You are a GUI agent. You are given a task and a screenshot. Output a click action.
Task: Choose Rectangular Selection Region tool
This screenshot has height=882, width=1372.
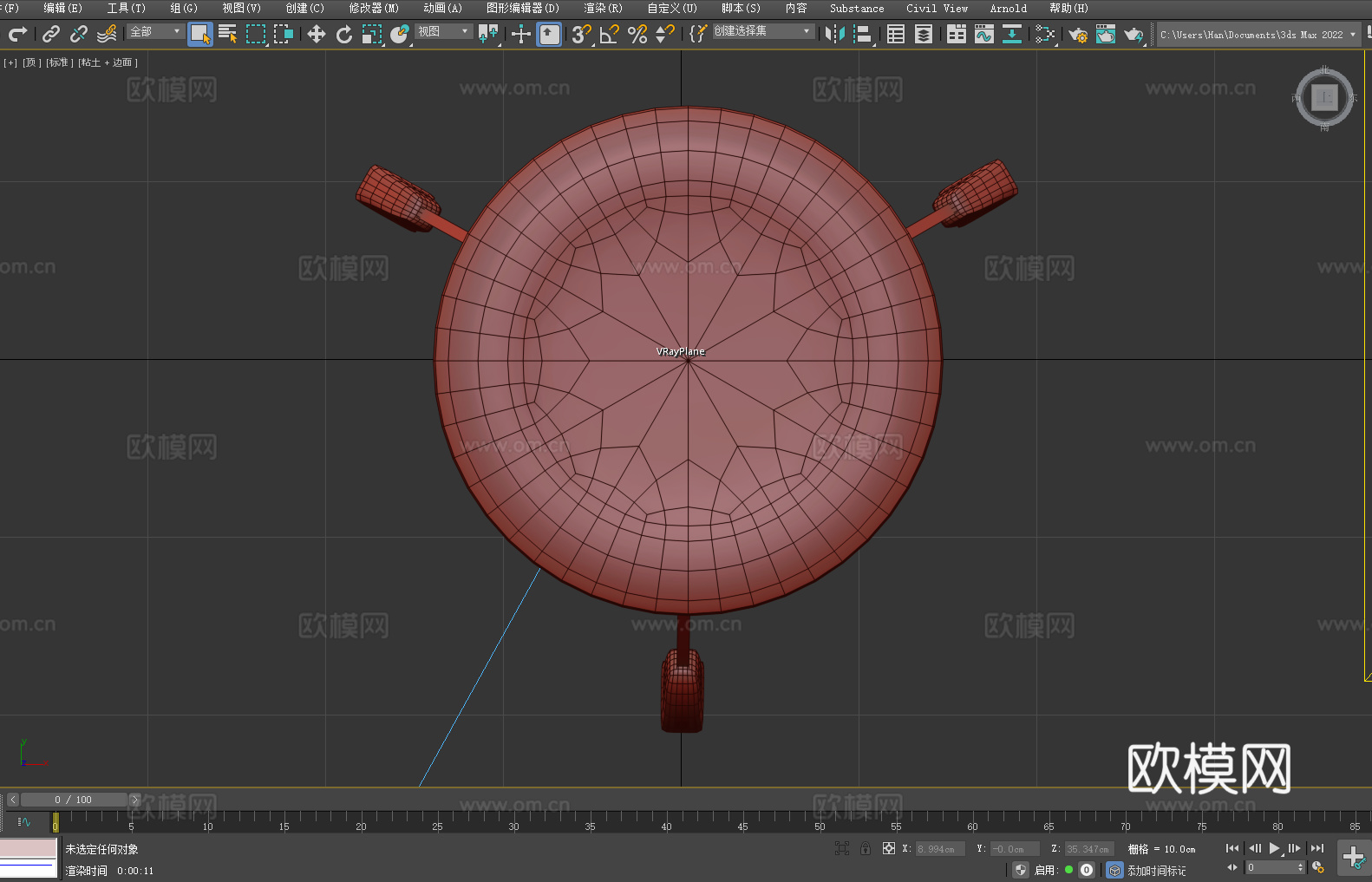point(256,34)
